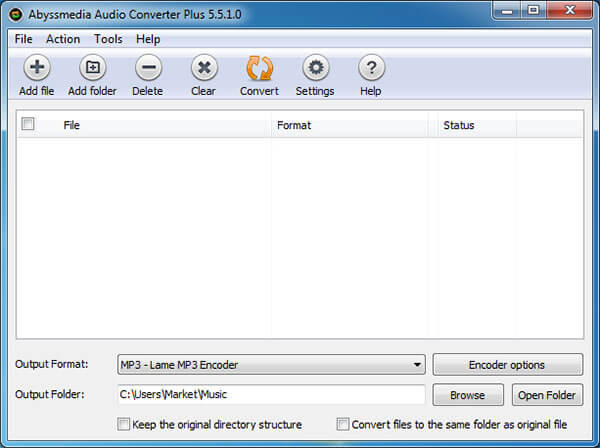Open the Action menu

click(x=63, y=39)
